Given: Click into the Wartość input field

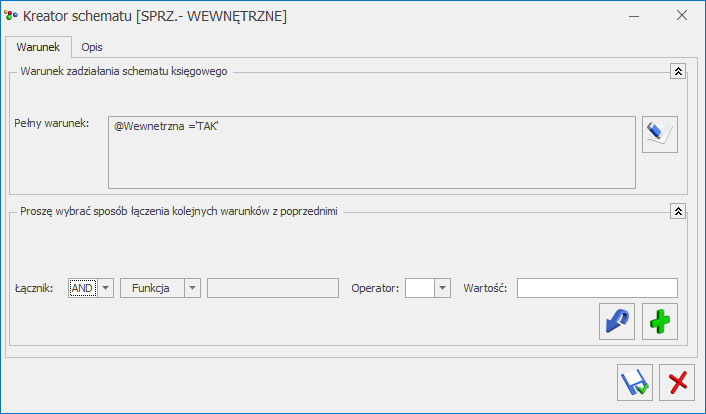Looking at the screenshot, I should click(x=597, y=288).
